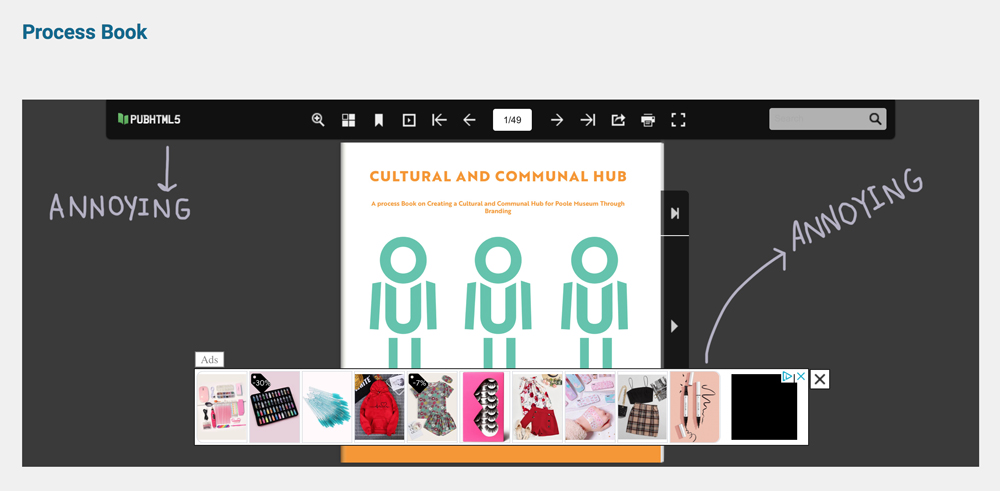This screenshot has height=491, width=1000.
Task: Open the bookmark panel
Action: (x=379, y=120)
